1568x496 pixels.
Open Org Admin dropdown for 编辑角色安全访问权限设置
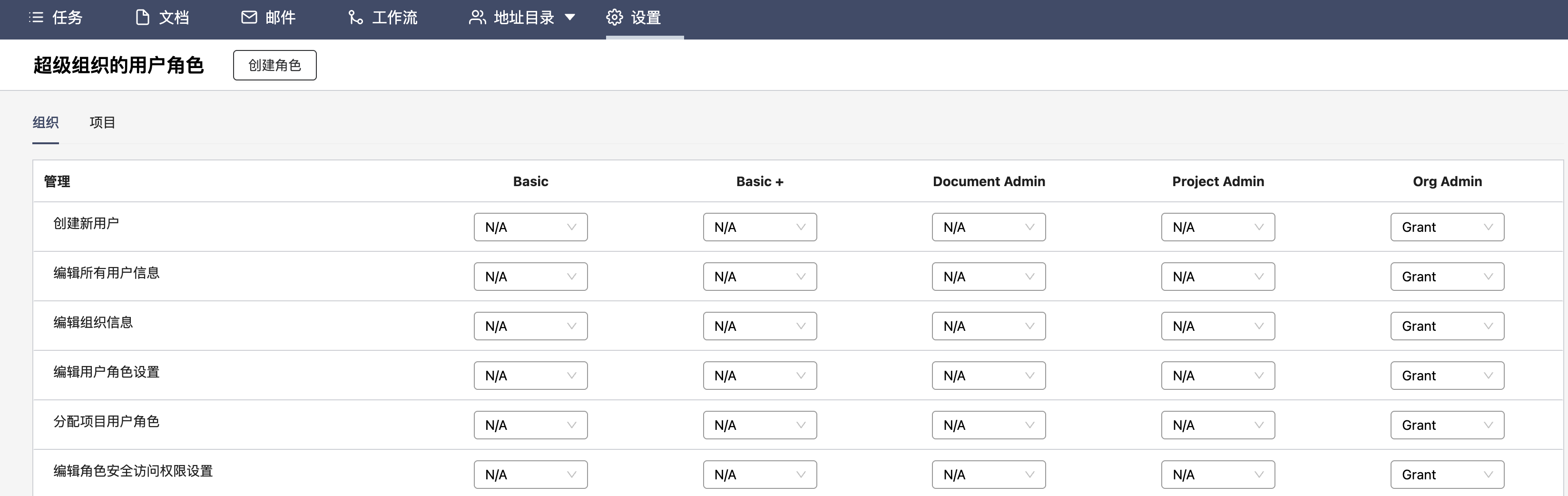point(1447,475)
